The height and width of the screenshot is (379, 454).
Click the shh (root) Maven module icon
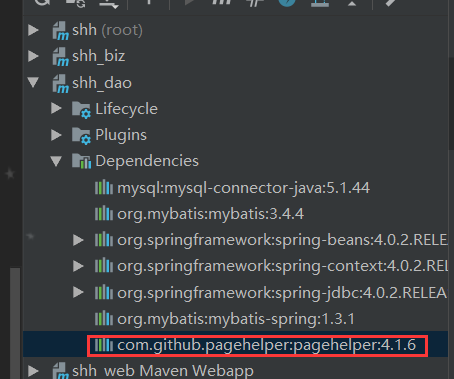[x=60, y=31]
